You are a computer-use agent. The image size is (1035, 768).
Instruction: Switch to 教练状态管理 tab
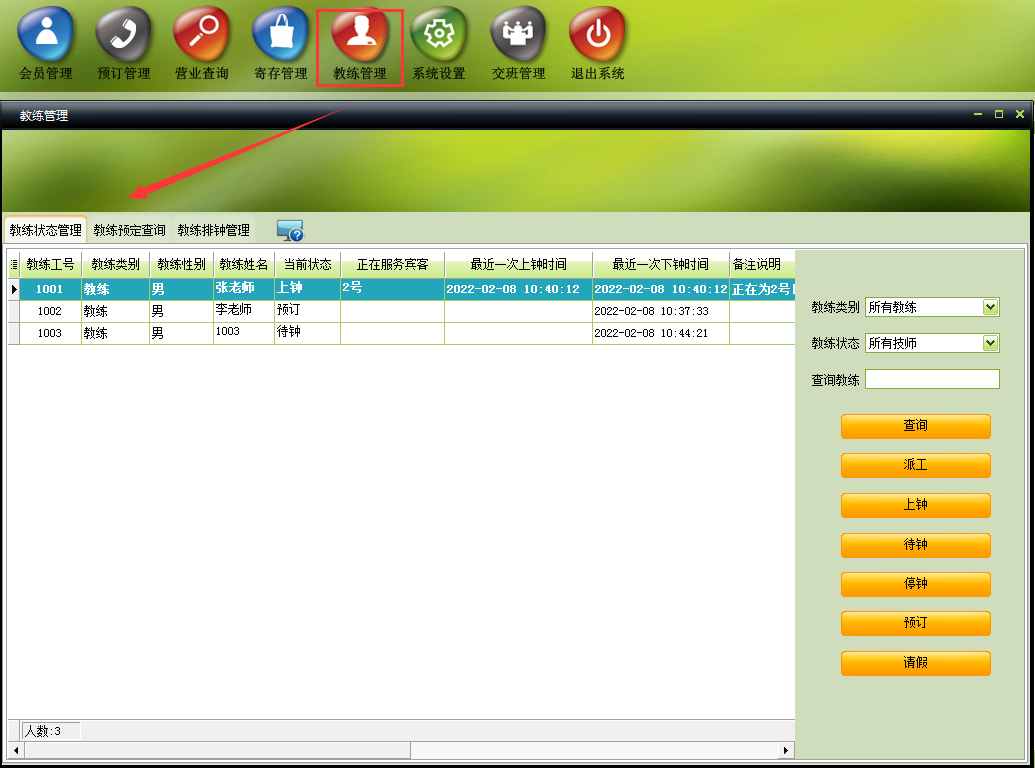point(46,230)
